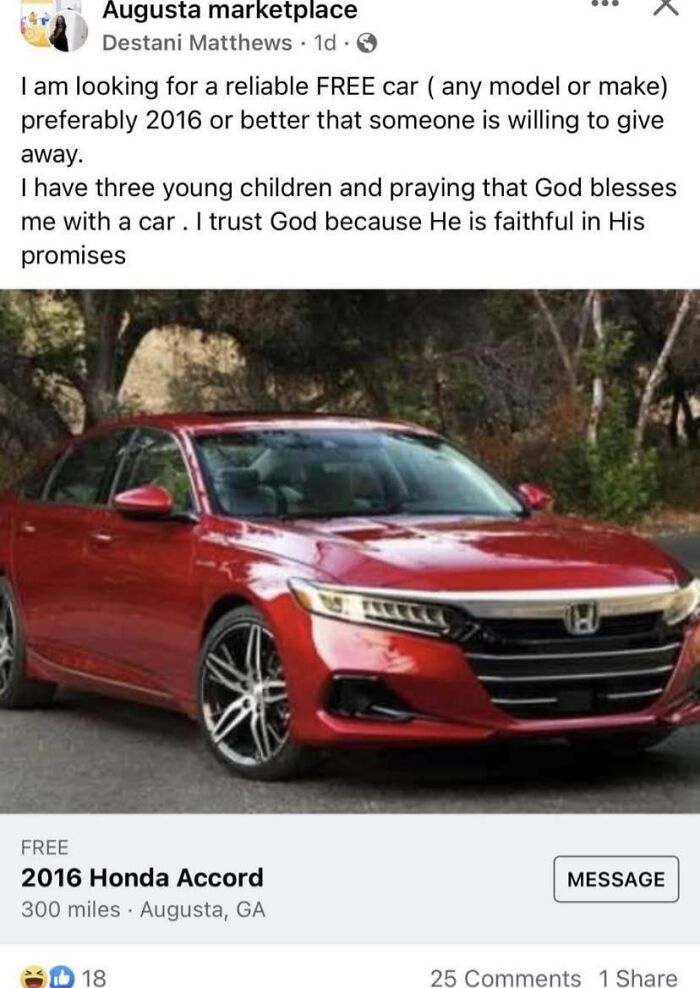This screenshot has width=700, height=988.
Task: Click the globe public visibility icon
Action: [367, 43]
